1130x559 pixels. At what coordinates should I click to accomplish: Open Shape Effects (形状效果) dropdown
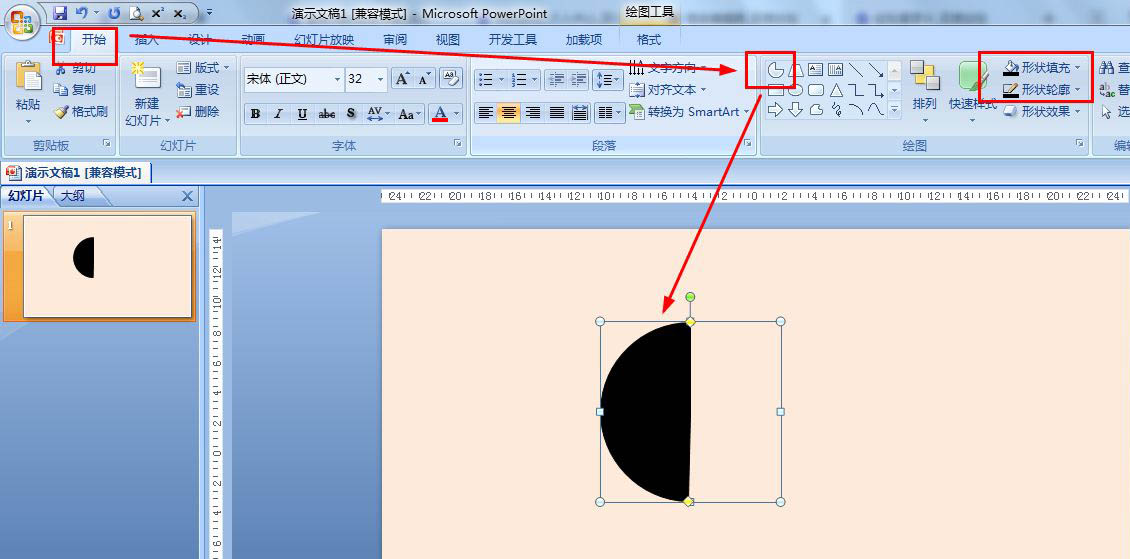tap(1042, 112)
